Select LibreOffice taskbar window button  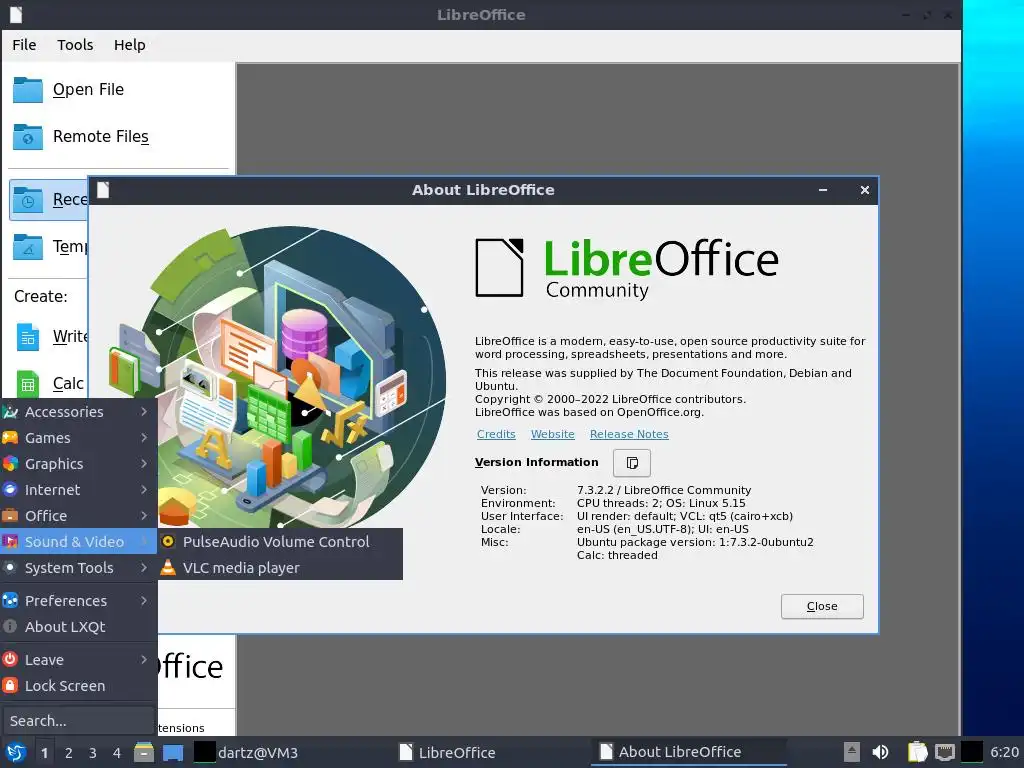[492, 752]
